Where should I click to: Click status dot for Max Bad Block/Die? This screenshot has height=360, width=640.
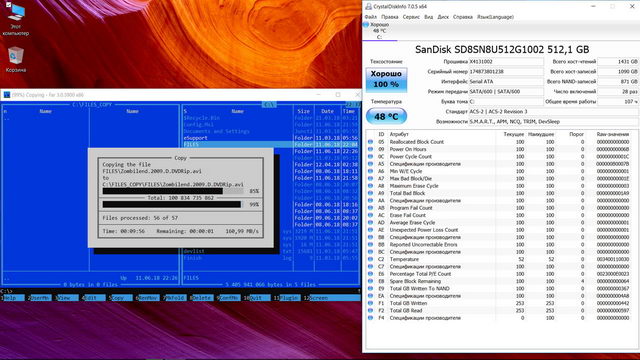point(370,179)
